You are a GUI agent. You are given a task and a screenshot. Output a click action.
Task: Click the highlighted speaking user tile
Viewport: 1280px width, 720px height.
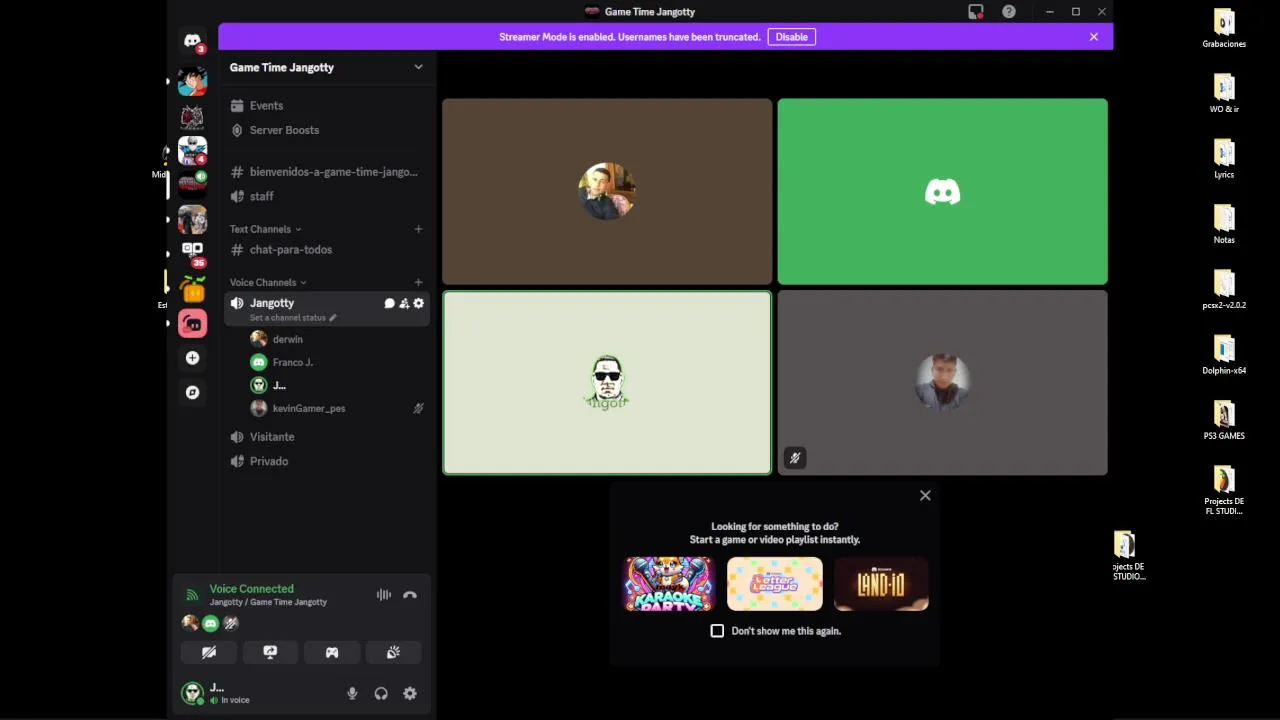click(607, 383)
